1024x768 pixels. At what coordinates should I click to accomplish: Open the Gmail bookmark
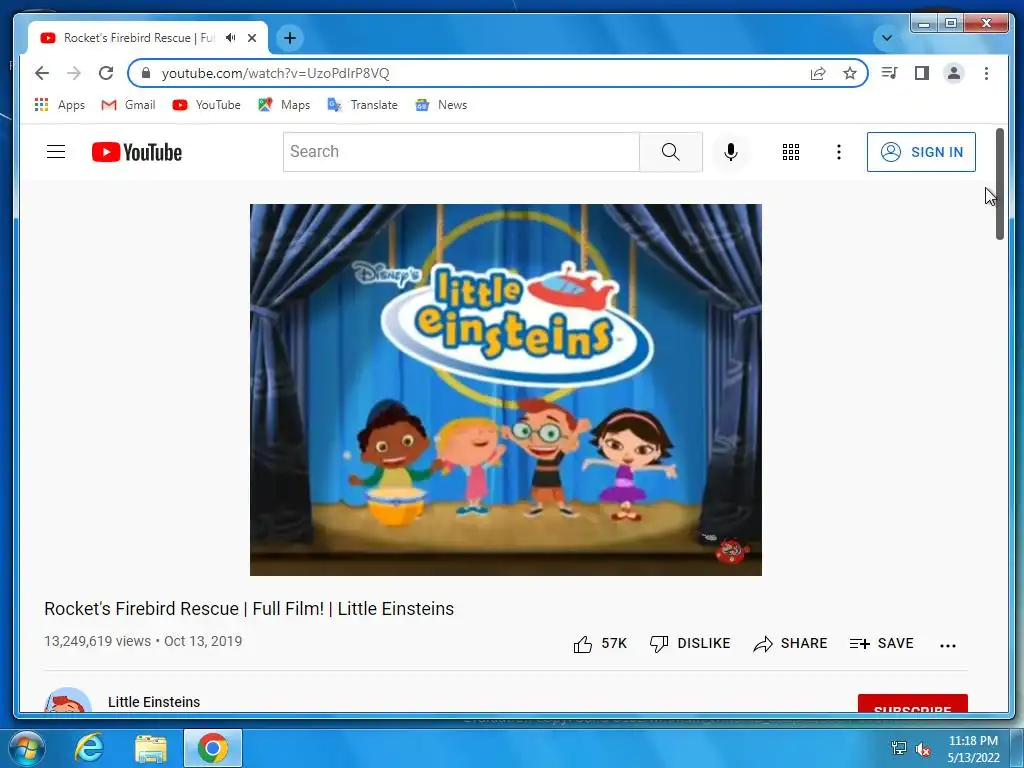(x=128, y=104)
